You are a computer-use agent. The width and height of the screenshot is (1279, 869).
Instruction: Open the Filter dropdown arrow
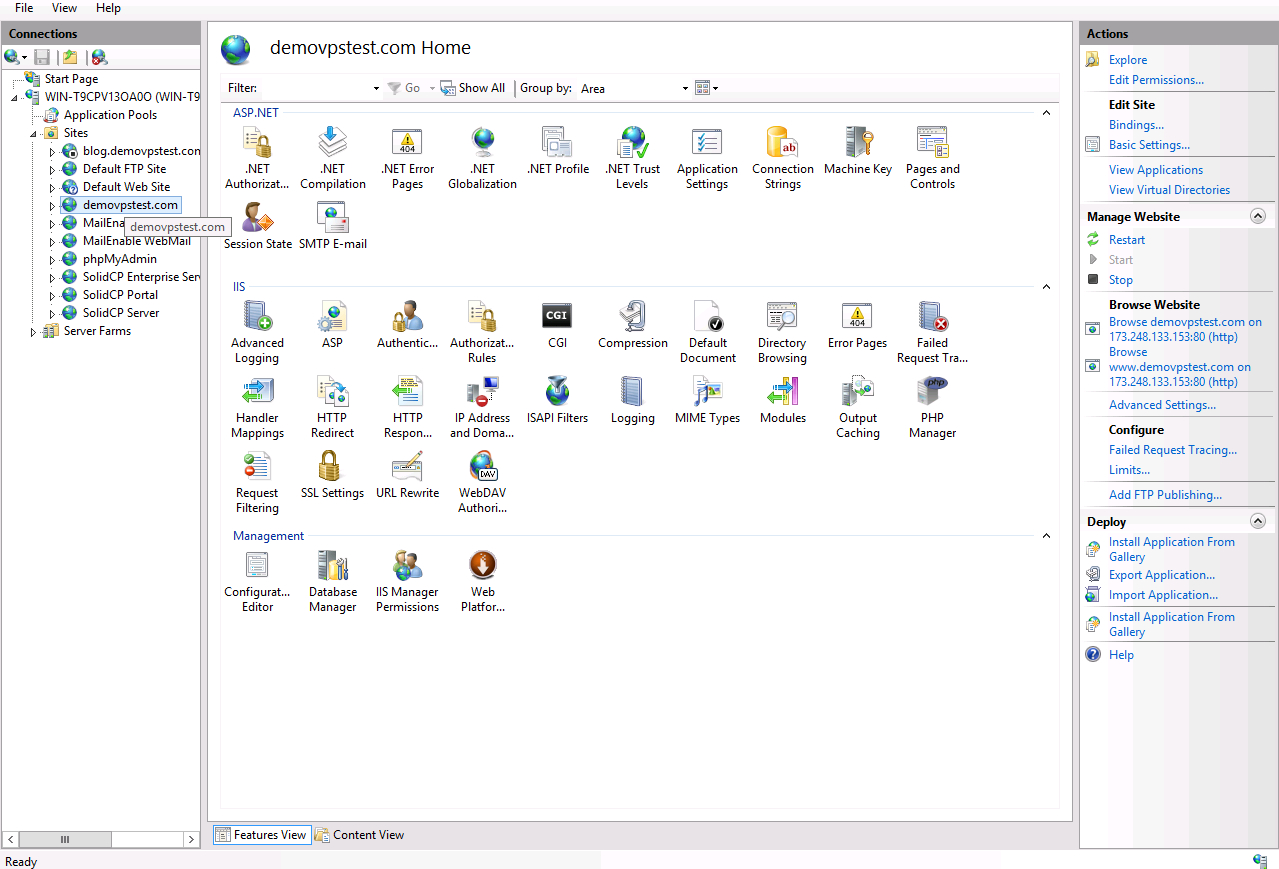[x=376, y=89]
